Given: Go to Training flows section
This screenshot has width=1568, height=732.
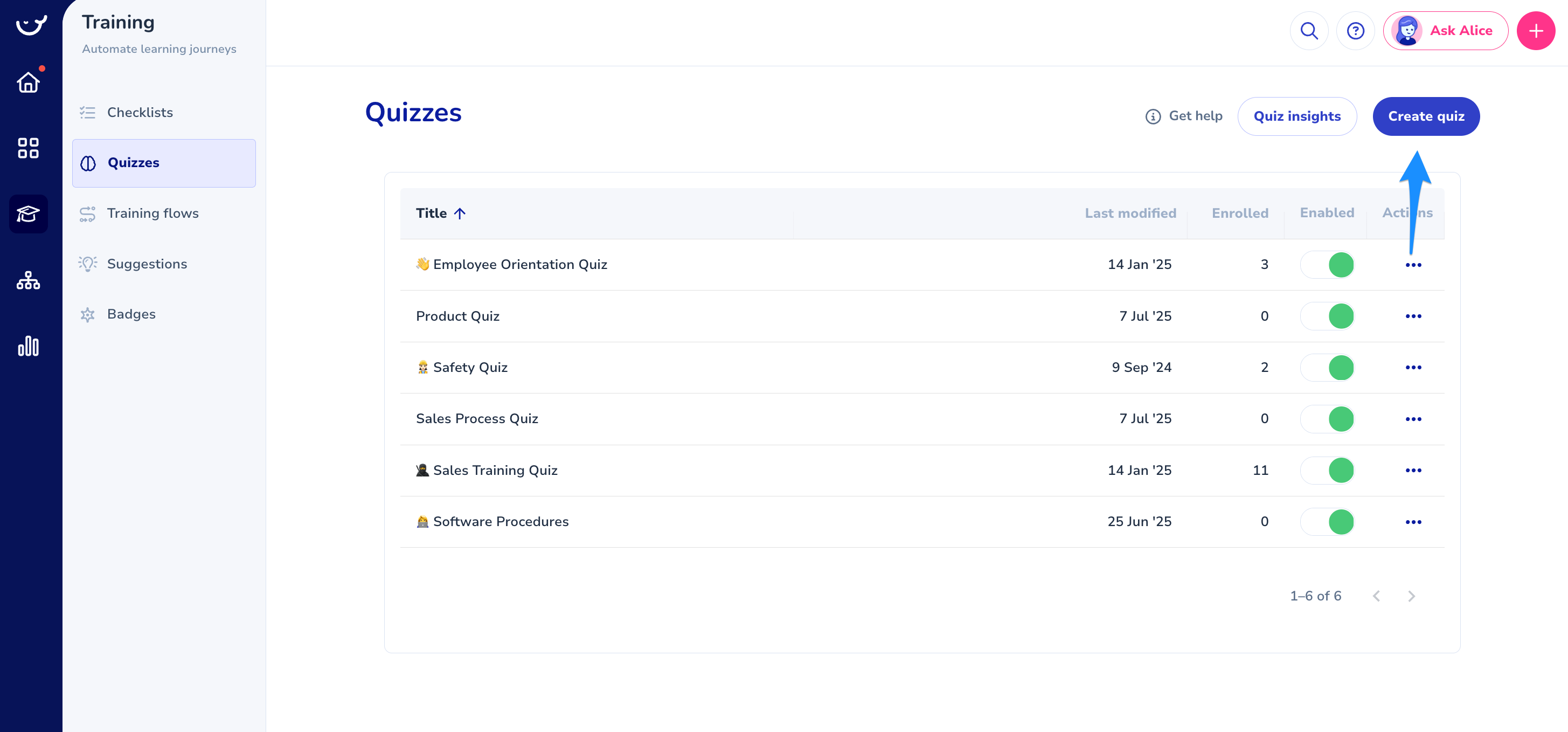Looking at the screenshot, I should coord(152,213).
